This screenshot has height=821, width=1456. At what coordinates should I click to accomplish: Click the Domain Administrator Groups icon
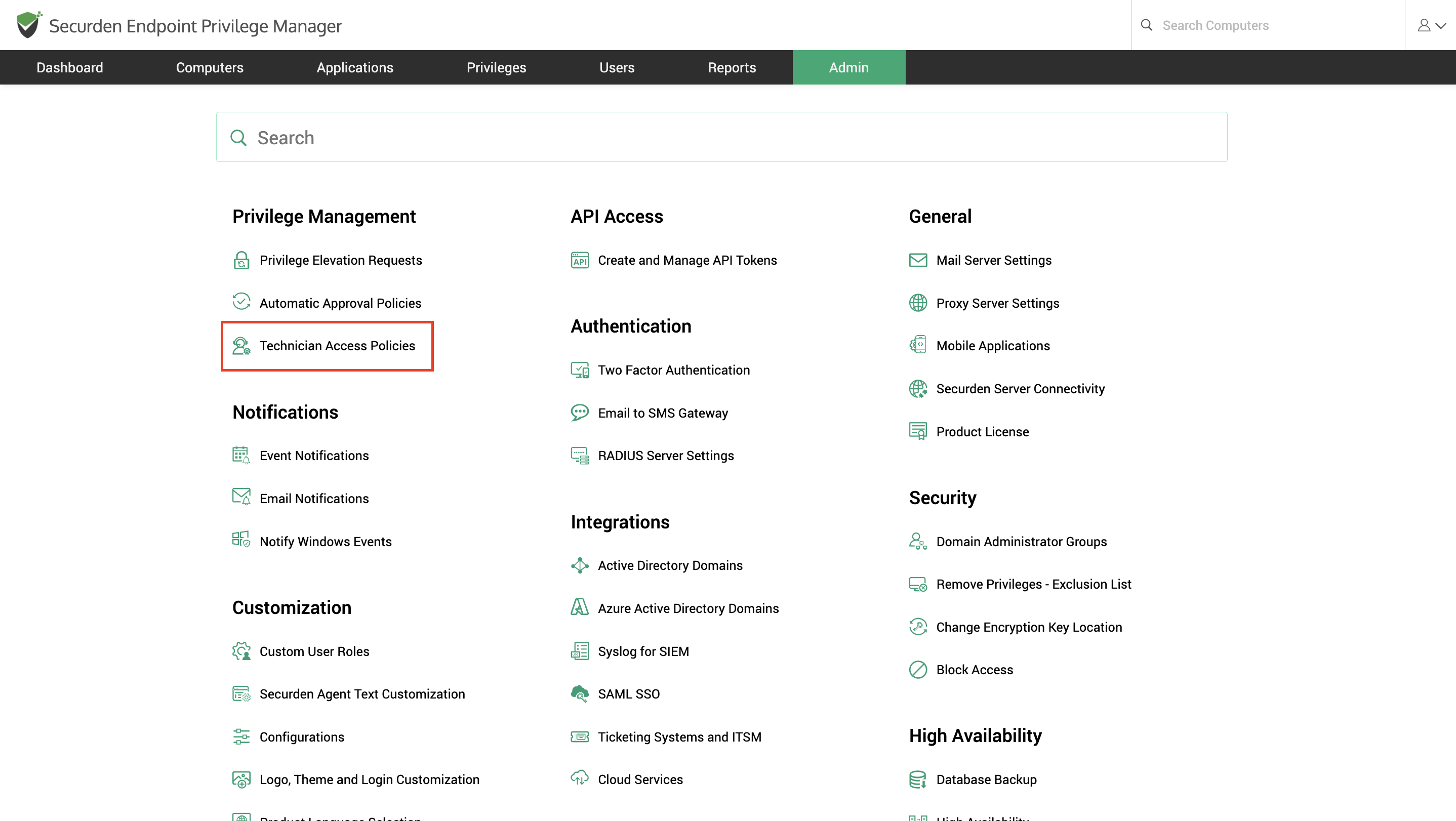point(918,541)
